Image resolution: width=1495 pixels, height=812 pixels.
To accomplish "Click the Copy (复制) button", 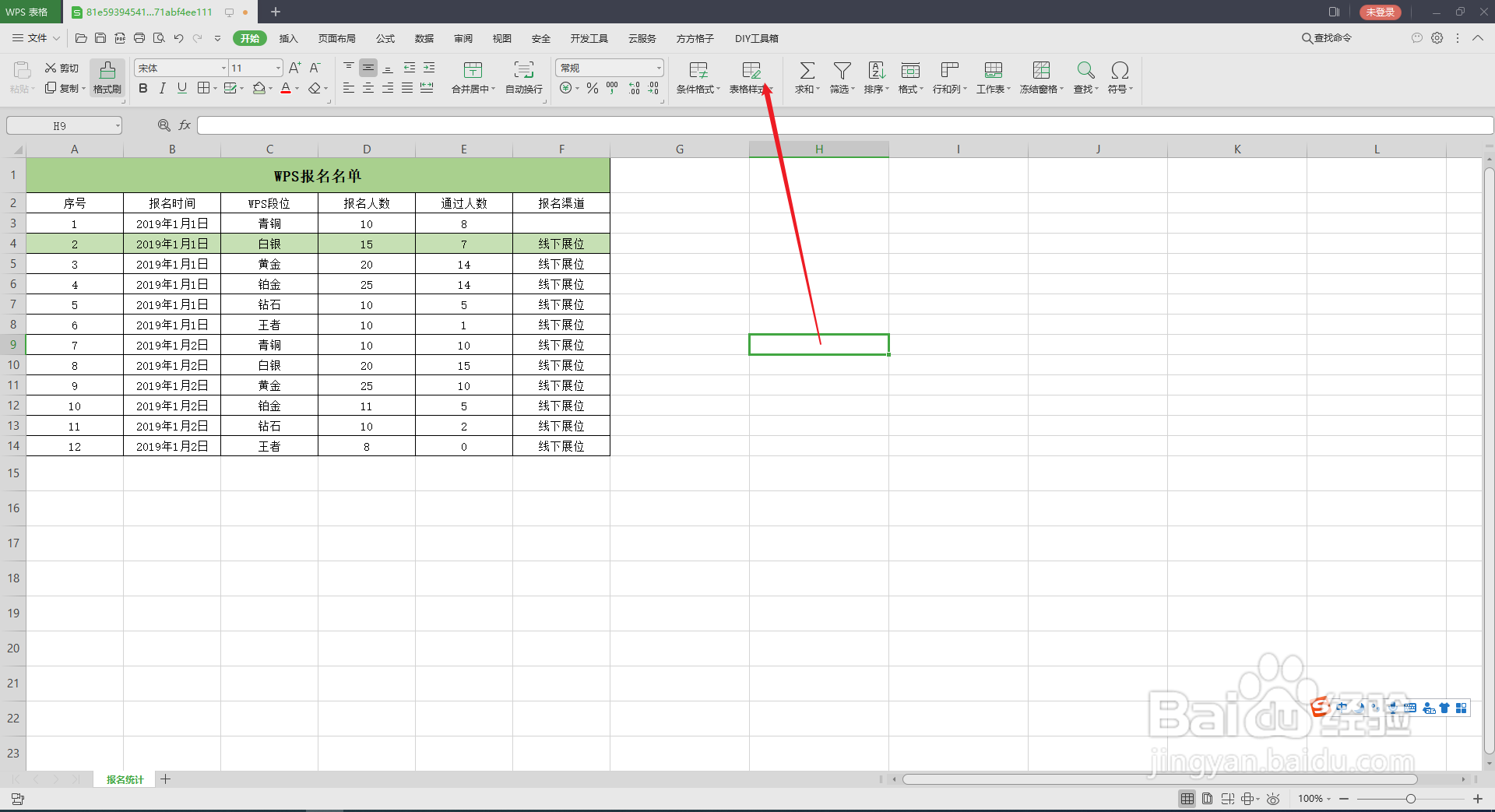I will tap(64, 88).
